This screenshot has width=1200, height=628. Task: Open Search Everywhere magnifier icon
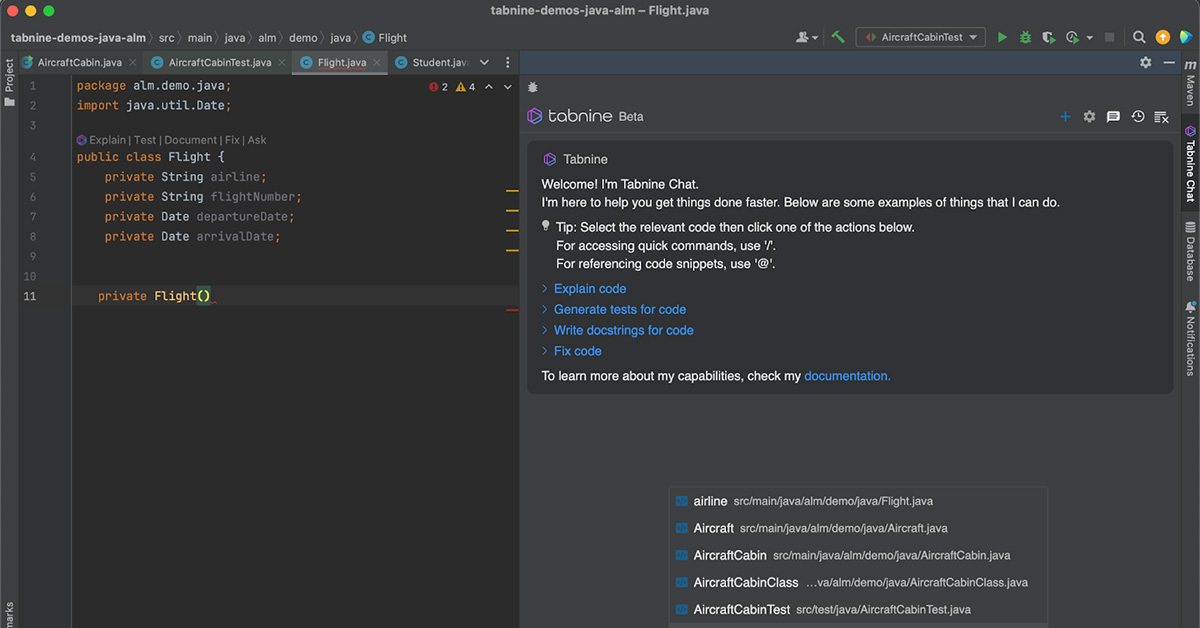[x=1139, y=37]
